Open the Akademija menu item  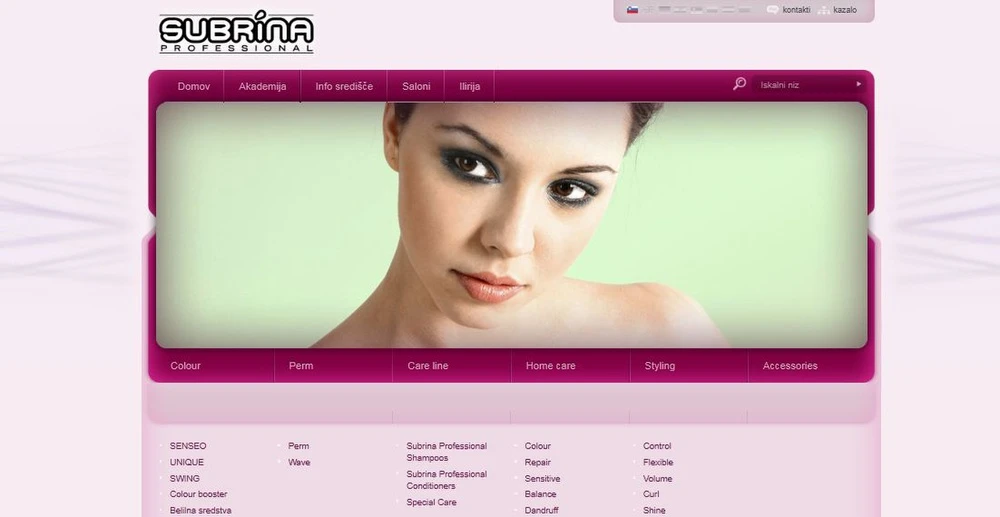click(x=262, y=86)
